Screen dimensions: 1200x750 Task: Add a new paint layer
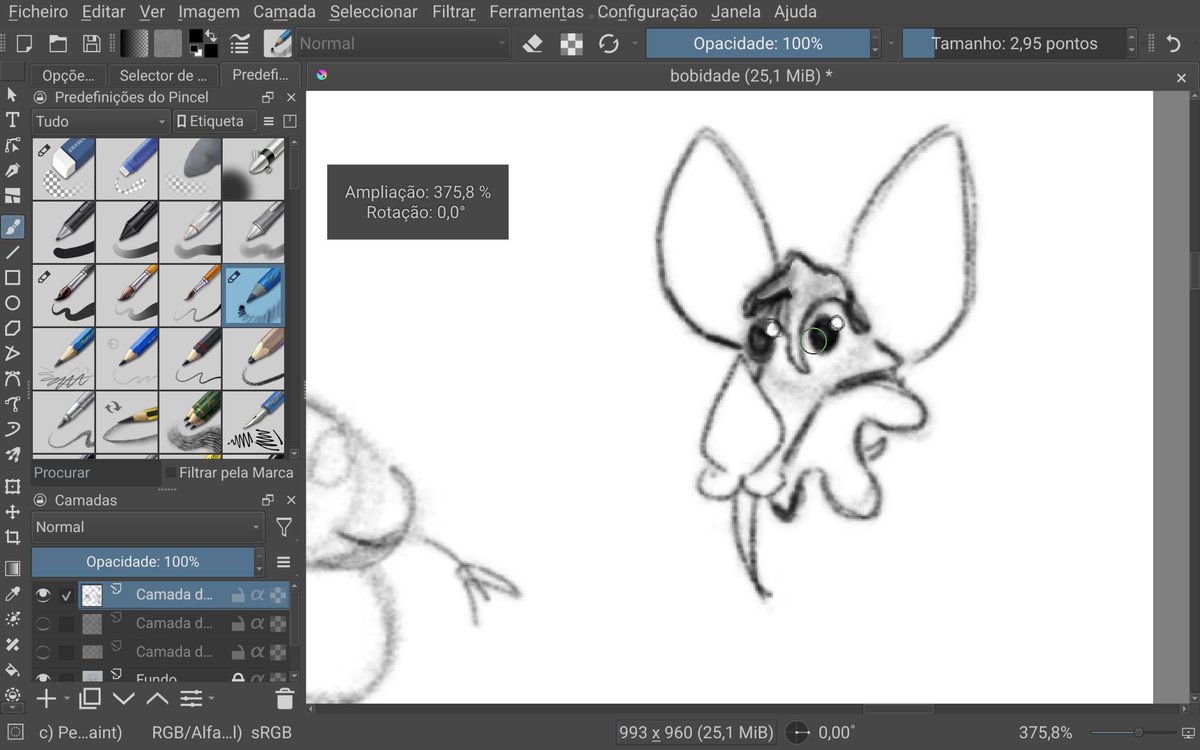pyautogui.click(x=46, y=698)
